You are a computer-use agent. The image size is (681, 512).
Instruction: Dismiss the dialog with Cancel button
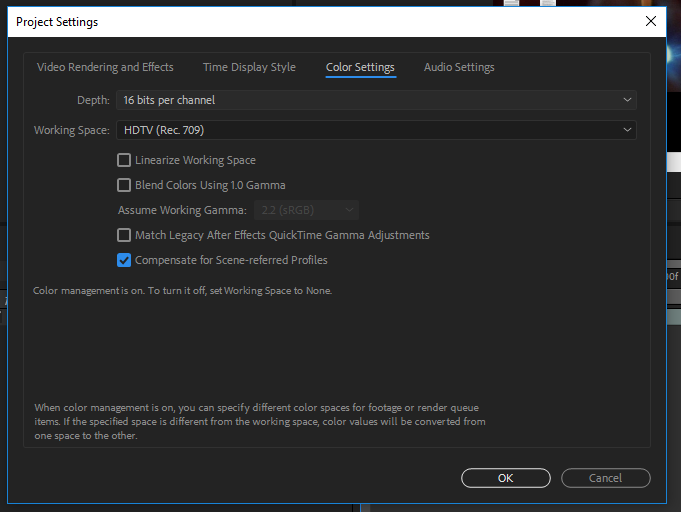(x=605, y=478)
